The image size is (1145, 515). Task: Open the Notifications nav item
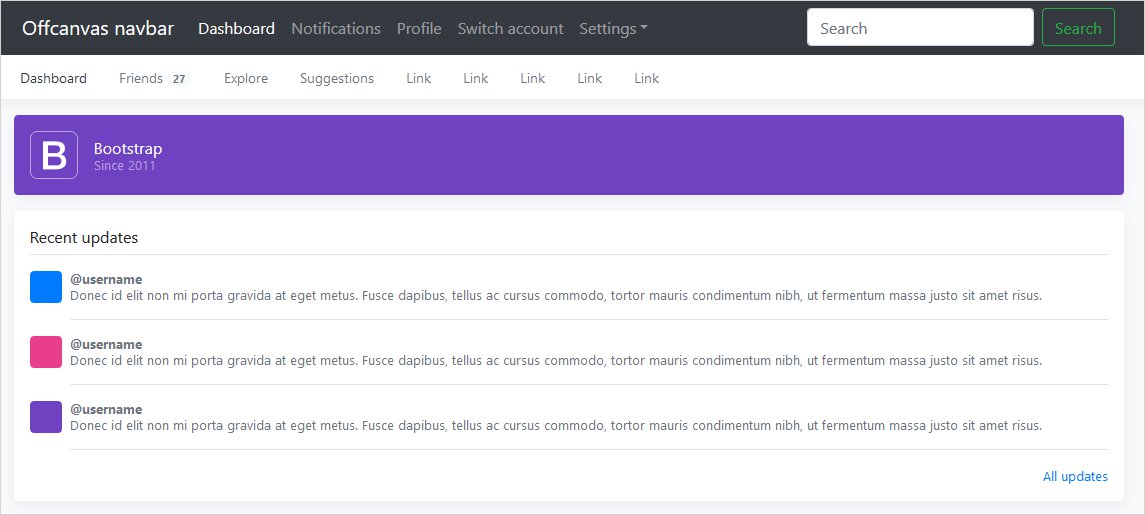tap(336, 29)
